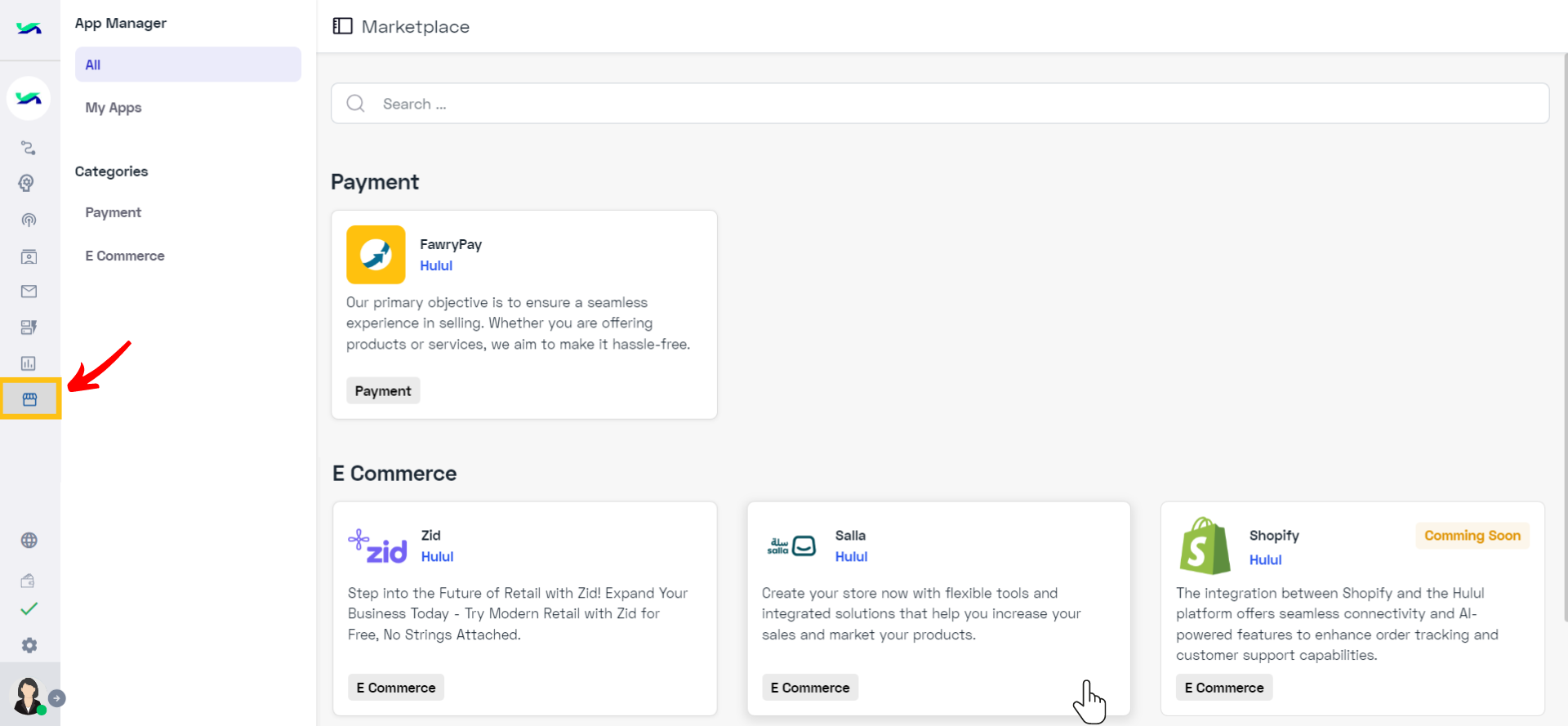Screen dimensions: 1568x726
Task: Open the flows route icon in sidebar
Action: [x=29, y=148]
